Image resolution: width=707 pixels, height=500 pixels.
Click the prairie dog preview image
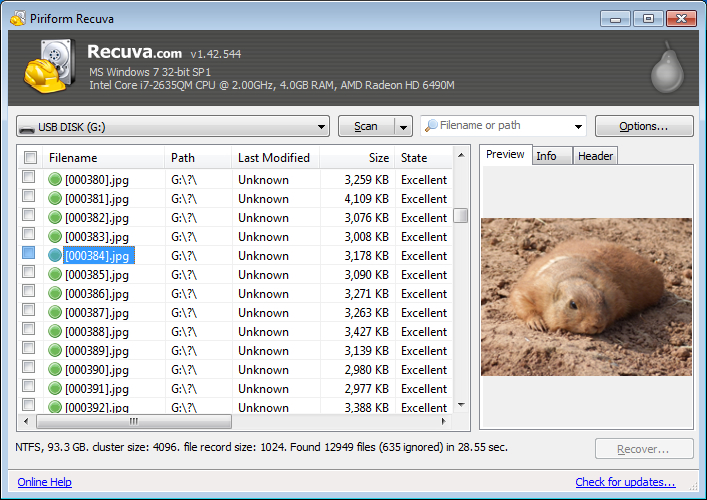click(586, 296)
